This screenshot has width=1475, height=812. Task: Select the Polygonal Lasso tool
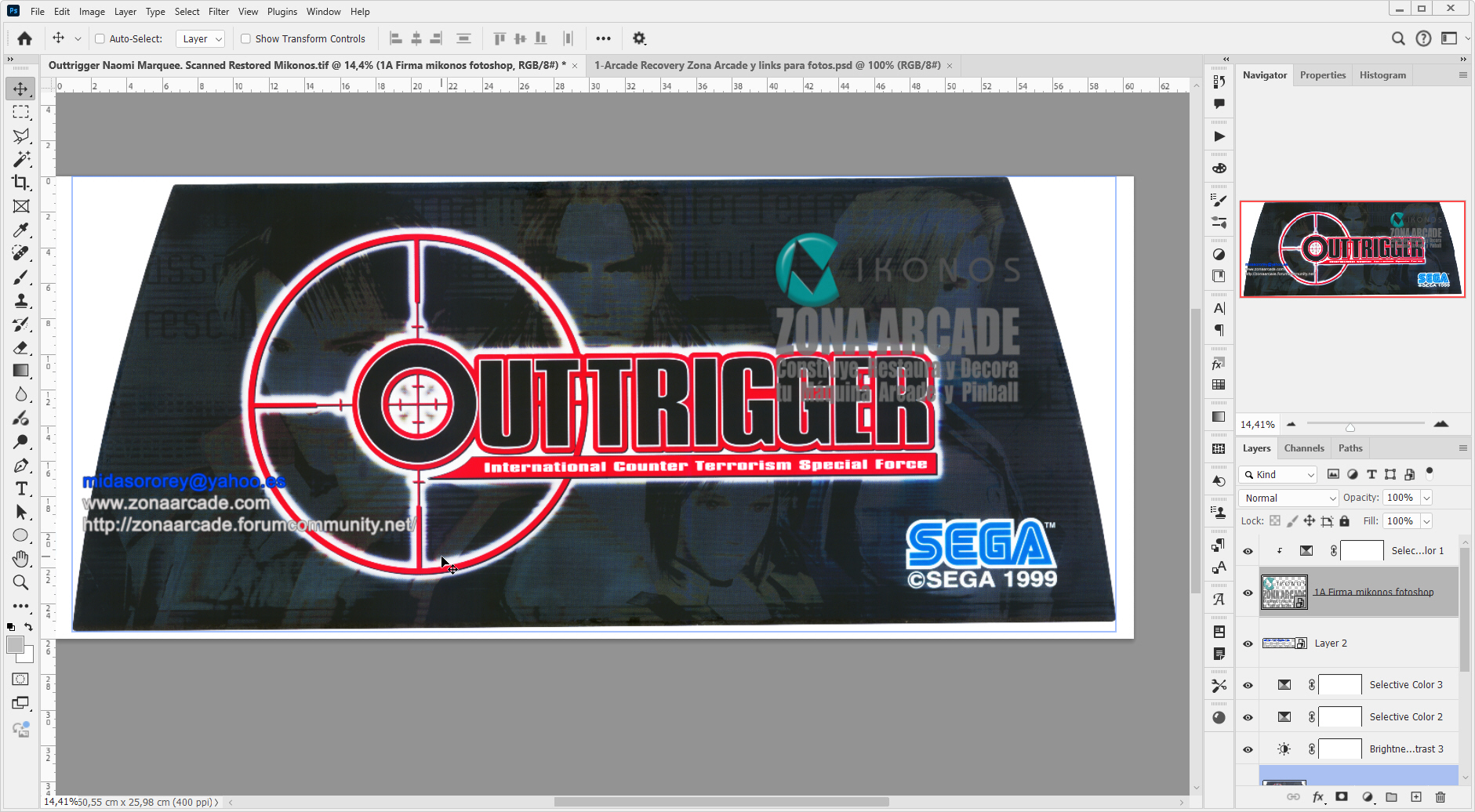[21, 136]
